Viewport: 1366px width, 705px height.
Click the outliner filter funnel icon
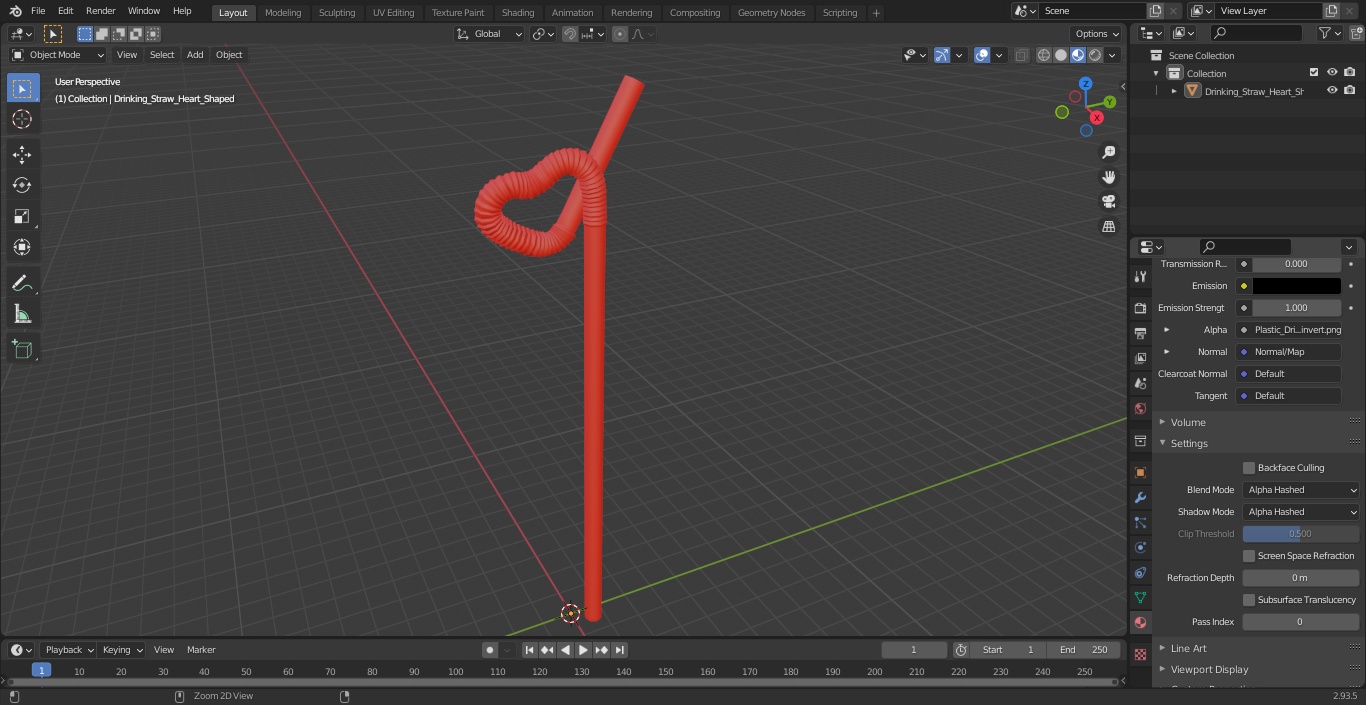click(1325, 33)
